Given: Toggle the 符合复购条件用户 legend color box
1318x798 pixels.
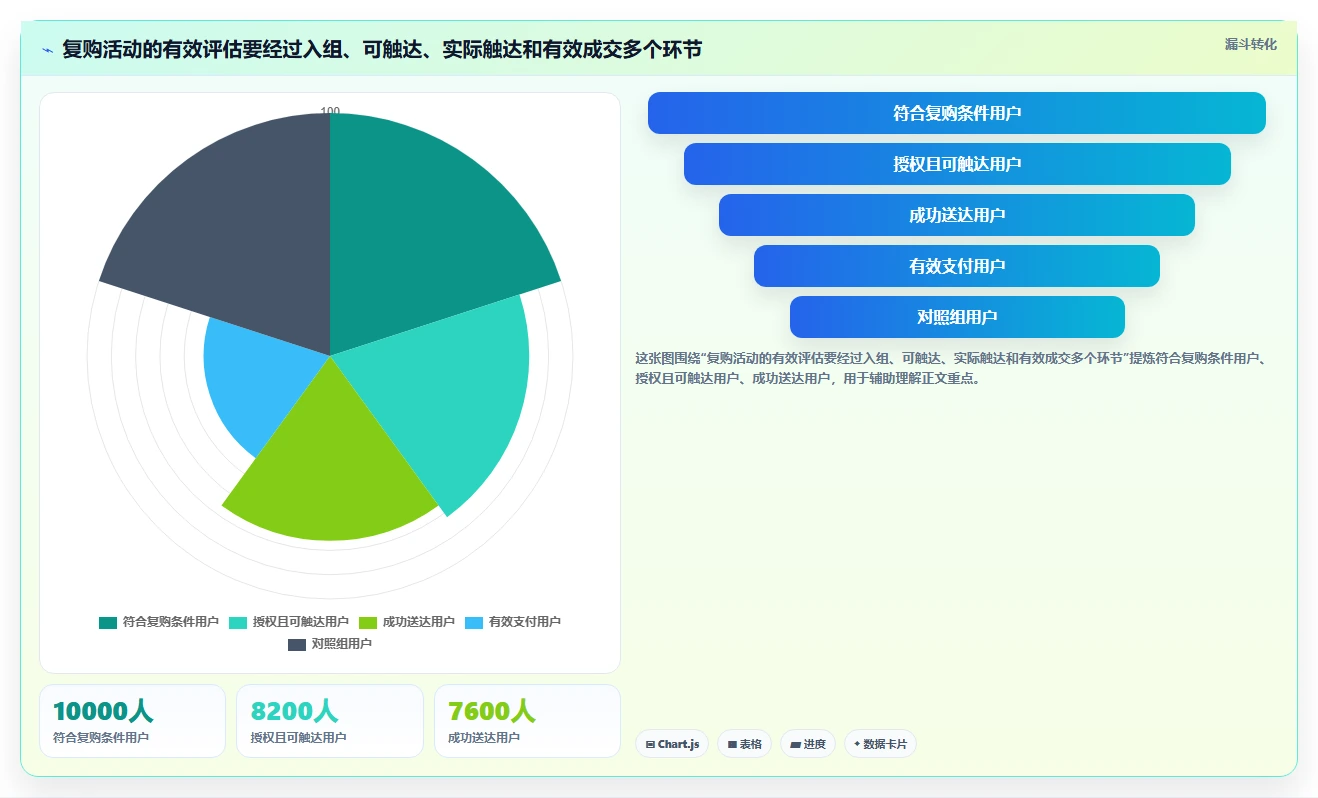Looking at the screenshot, I should (x=108, y=622).
